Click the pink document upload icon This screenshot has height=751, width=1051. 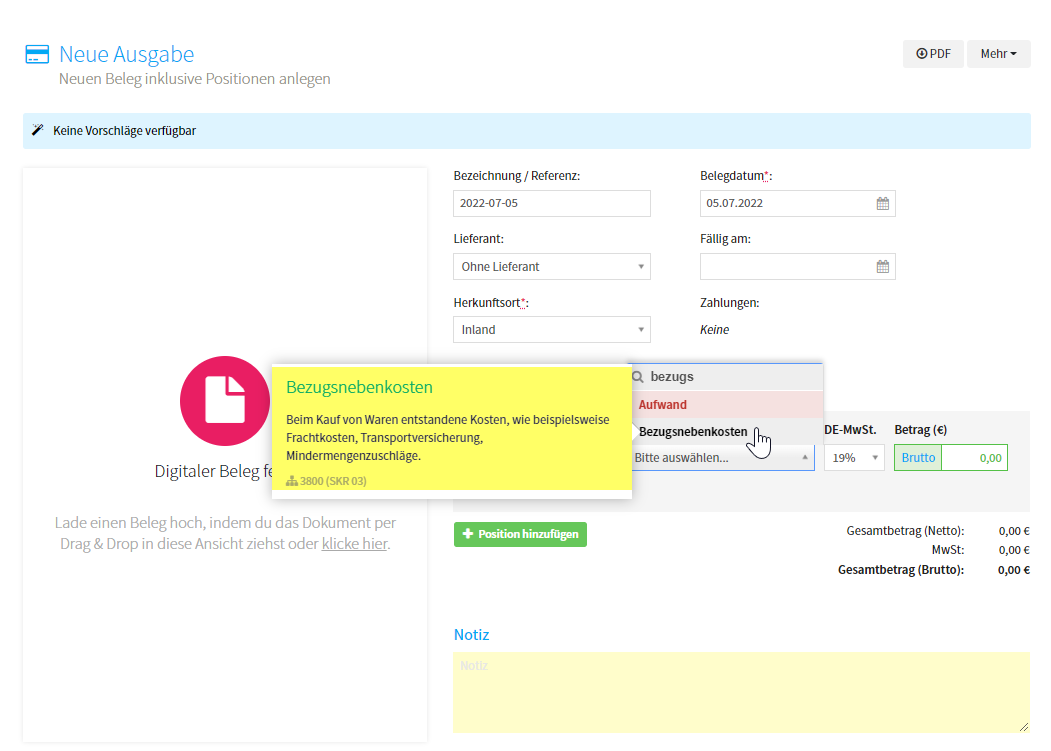[225, 401]
